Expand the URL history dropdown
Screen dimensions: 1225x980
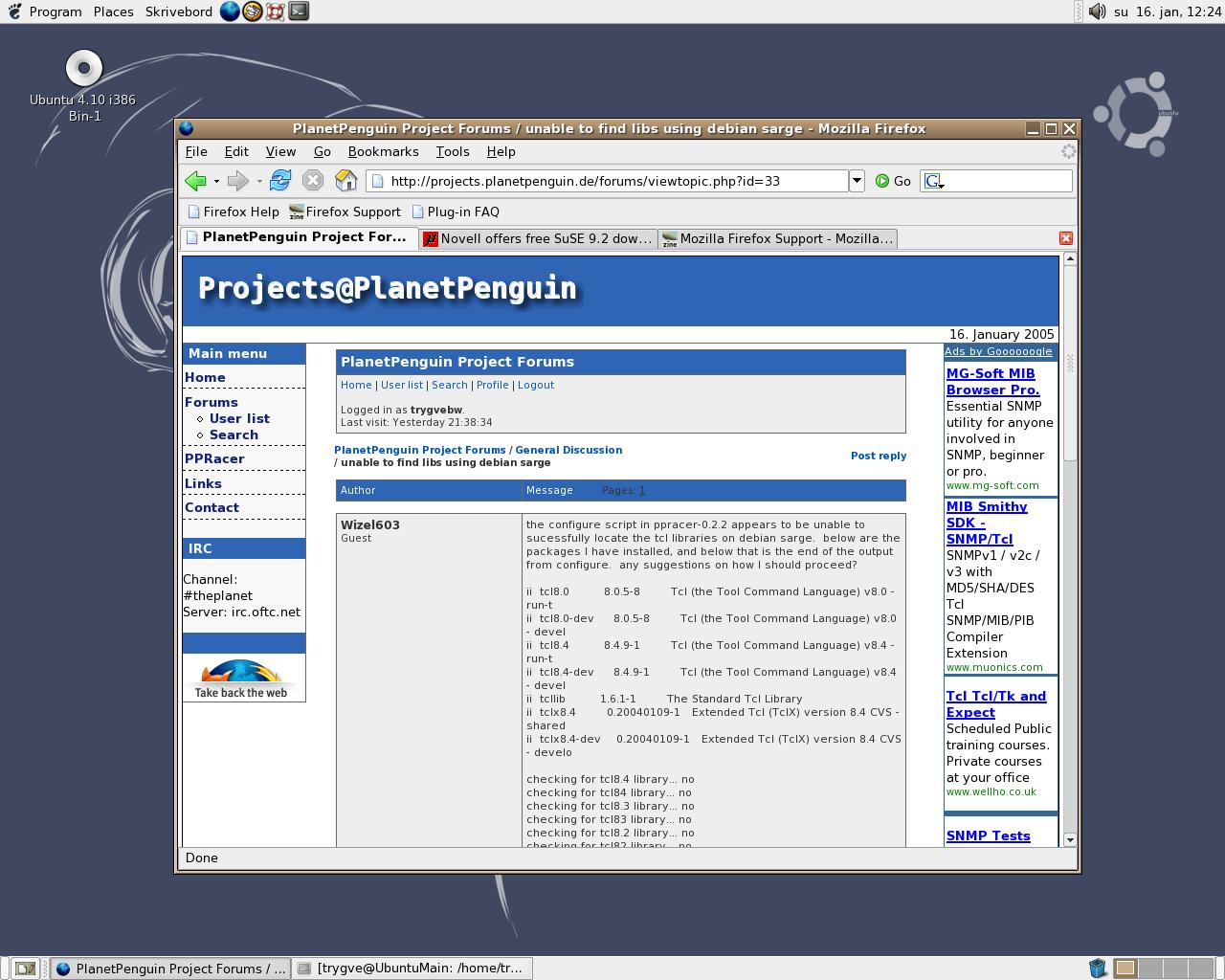tap(857, 181)
